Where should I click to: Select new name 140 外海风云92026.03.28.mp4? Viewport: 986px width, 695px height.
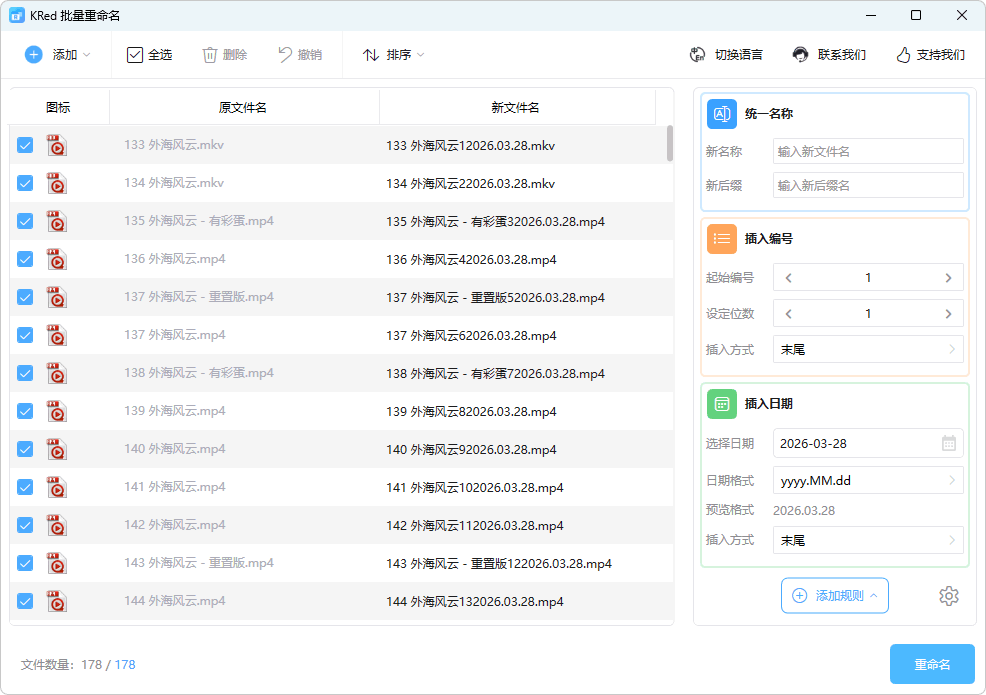pos(471,450)
